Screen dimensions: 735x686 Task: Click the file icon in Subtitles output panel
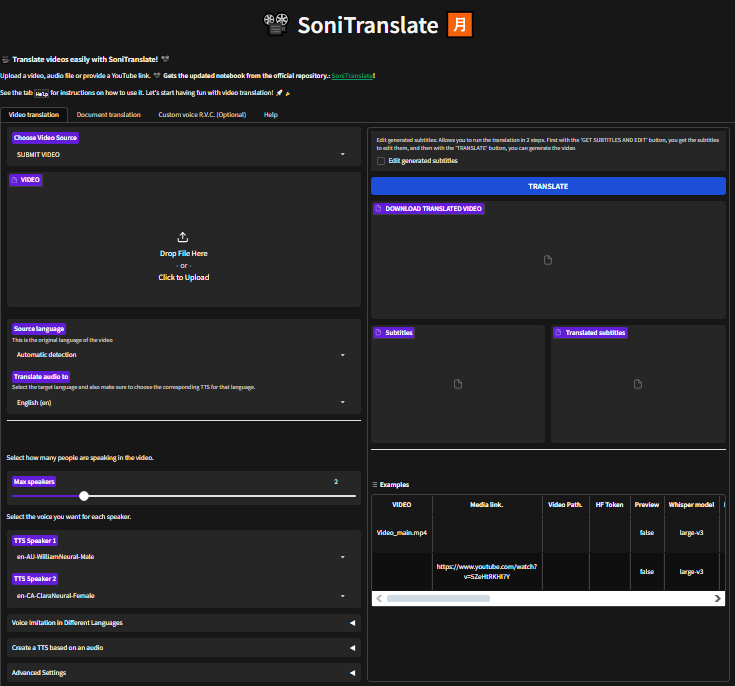pyautogui.click(x=457, y=384)
